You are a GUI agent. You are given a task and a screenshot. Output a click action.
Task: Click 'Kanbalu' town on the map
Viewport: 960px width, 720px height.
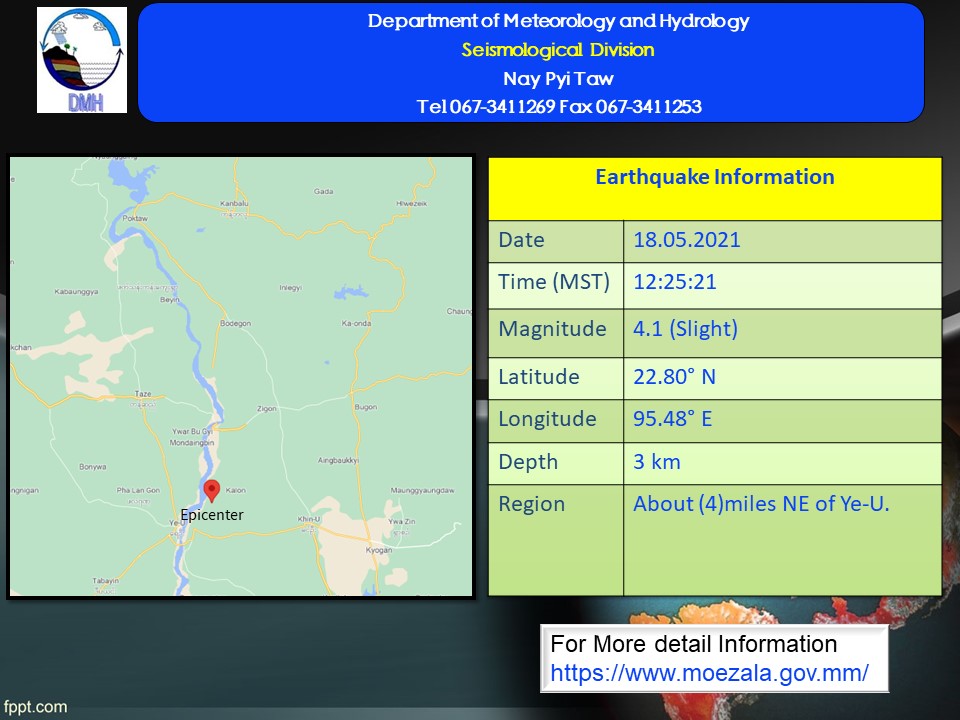(x=234, y=203)
